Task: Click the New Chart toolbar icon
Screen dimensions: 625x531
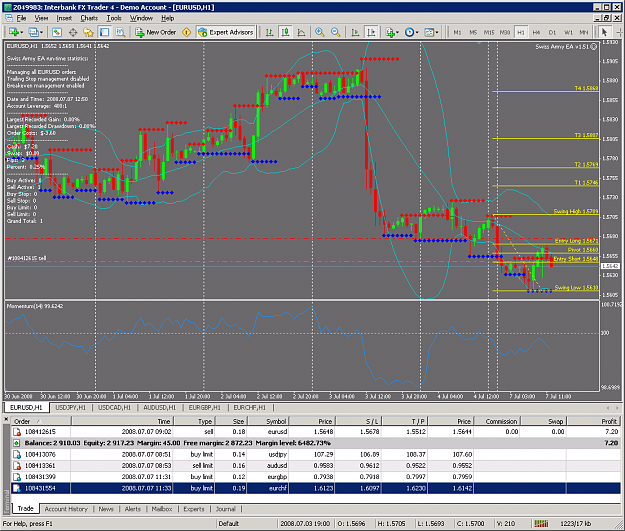Action: tap(13, 32)
